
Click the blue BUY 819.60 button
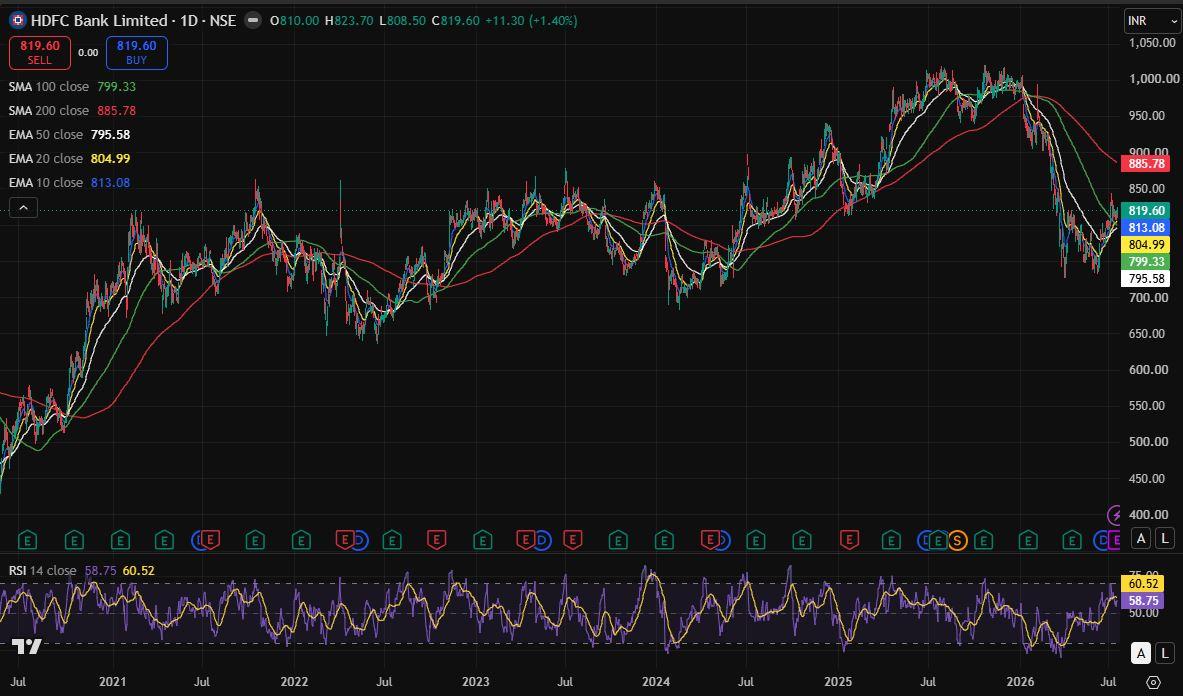137,53
